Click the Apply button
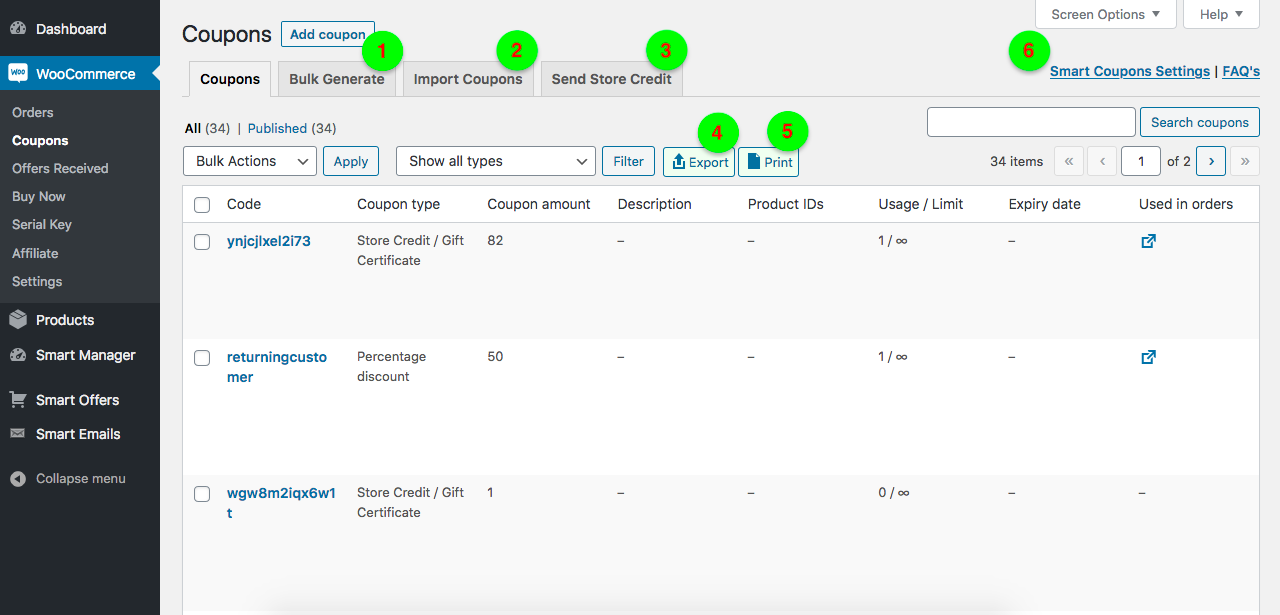Viewport: 1280px width, 615px height. pyautogui.click(x=351, y=161)
